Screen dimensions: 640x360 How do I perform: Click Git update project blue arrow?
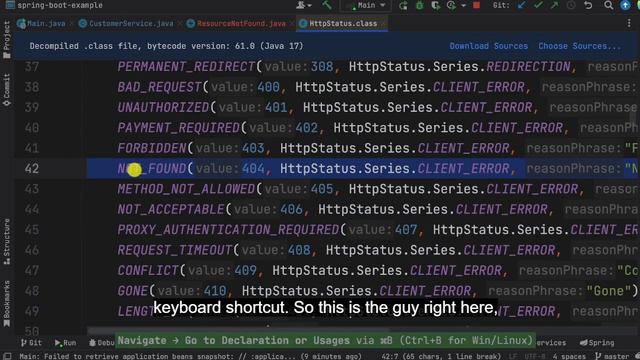pyautogui.click(x=521, y=5)
